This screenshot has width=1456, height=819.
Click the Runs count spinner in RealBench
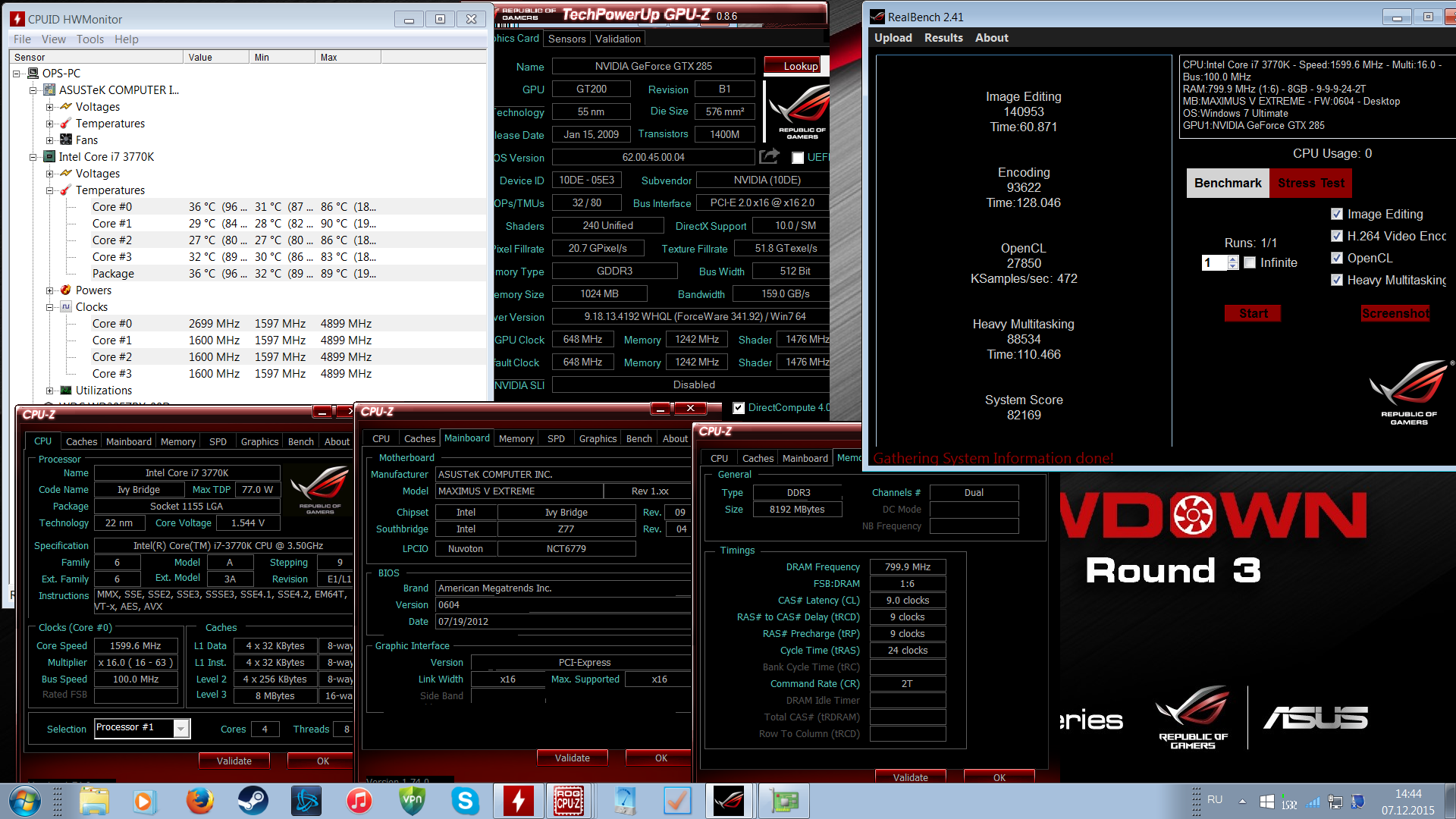(1233, 262)
